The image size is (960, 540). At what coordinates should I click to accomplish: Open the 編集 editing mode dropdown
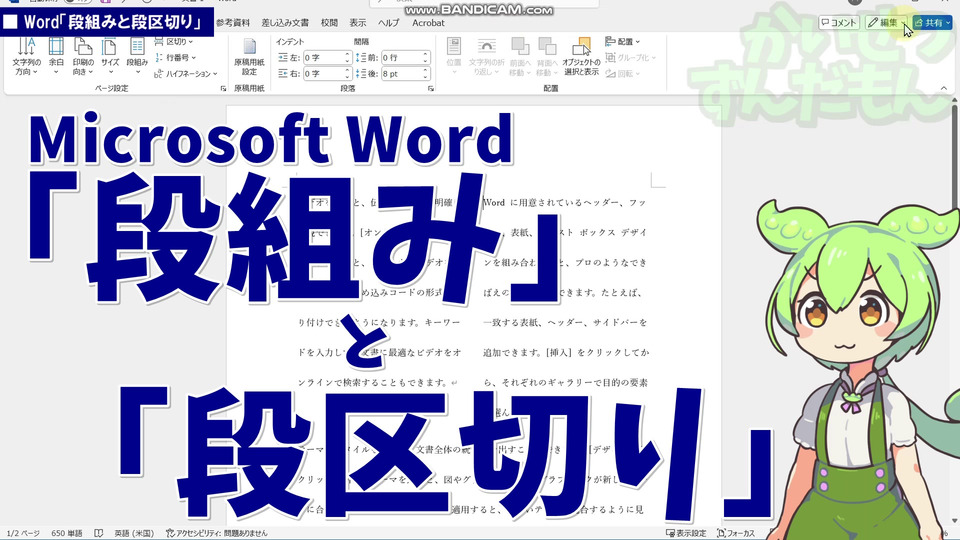[x=887, y=23]
